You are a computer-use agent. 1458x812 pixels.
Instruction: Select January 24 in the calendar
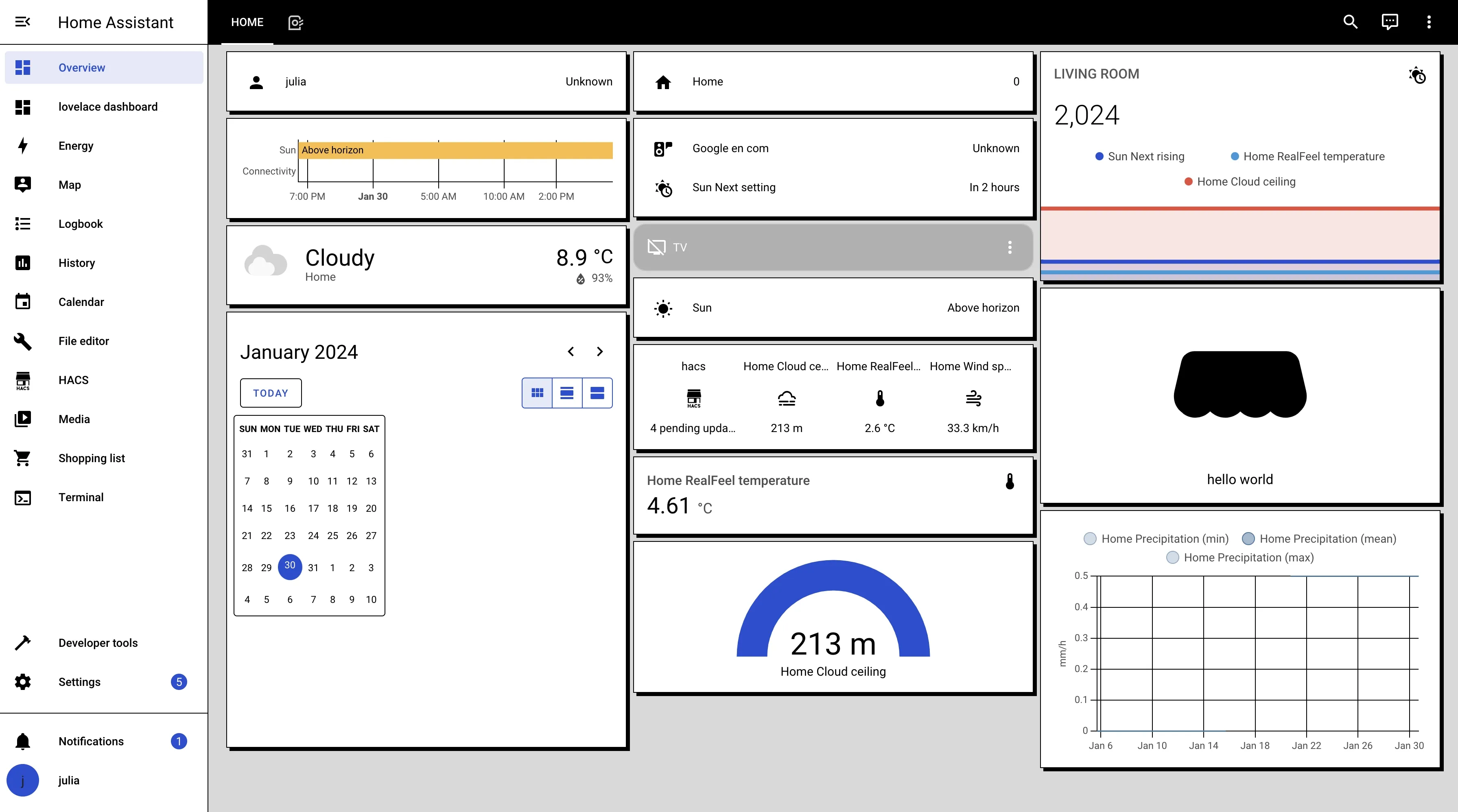pos(313,536)
